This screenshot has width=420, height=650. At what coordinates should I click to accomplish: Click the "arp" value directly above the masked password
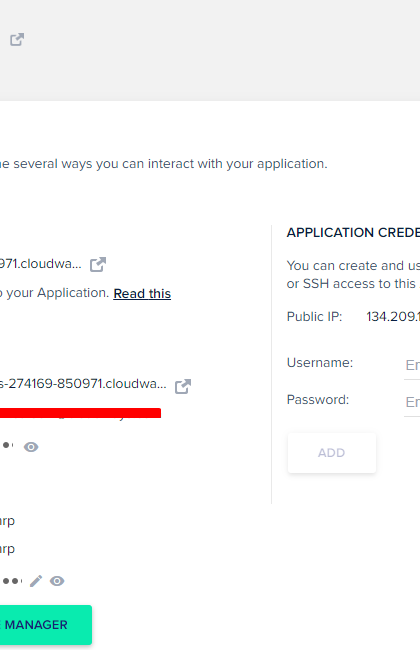click(x=7, y=549)
